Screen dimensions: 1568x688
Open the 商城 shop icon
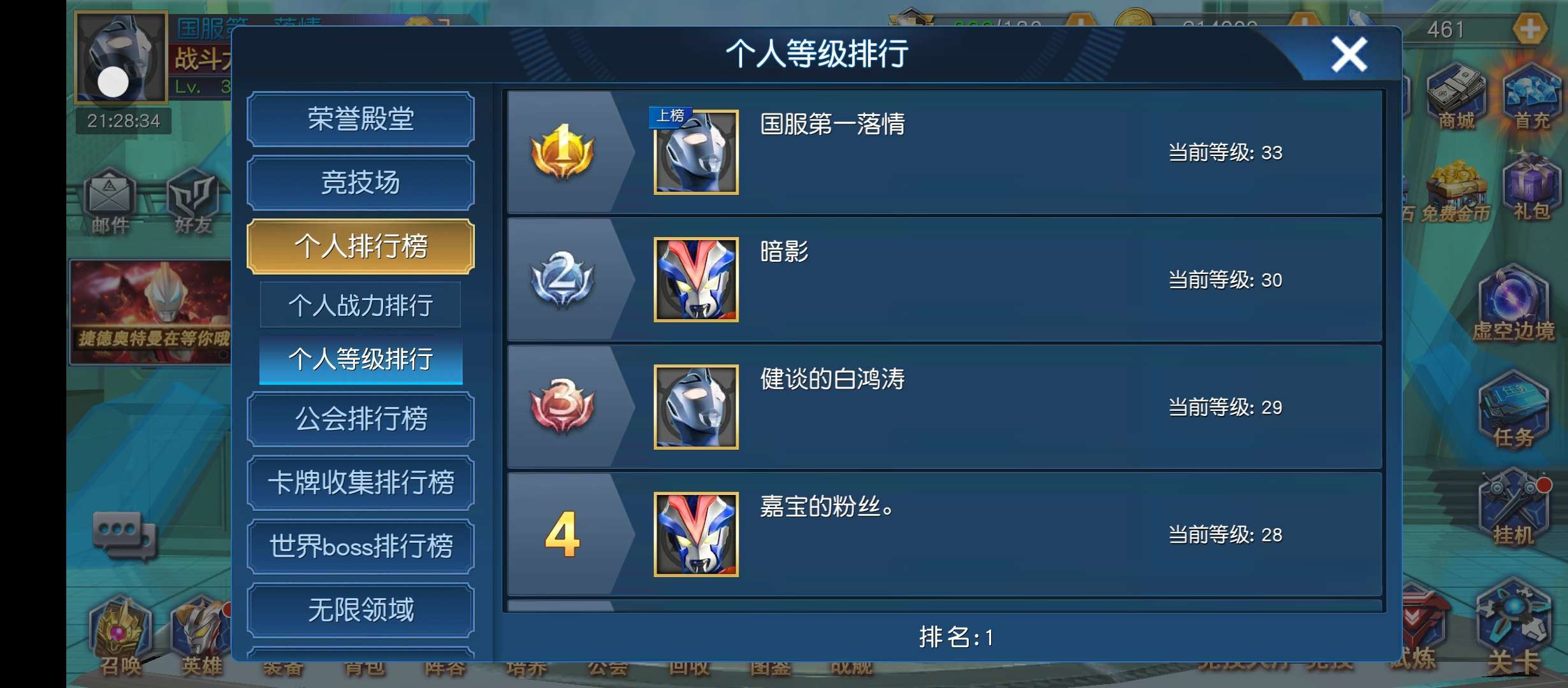tap(1456, 97)
